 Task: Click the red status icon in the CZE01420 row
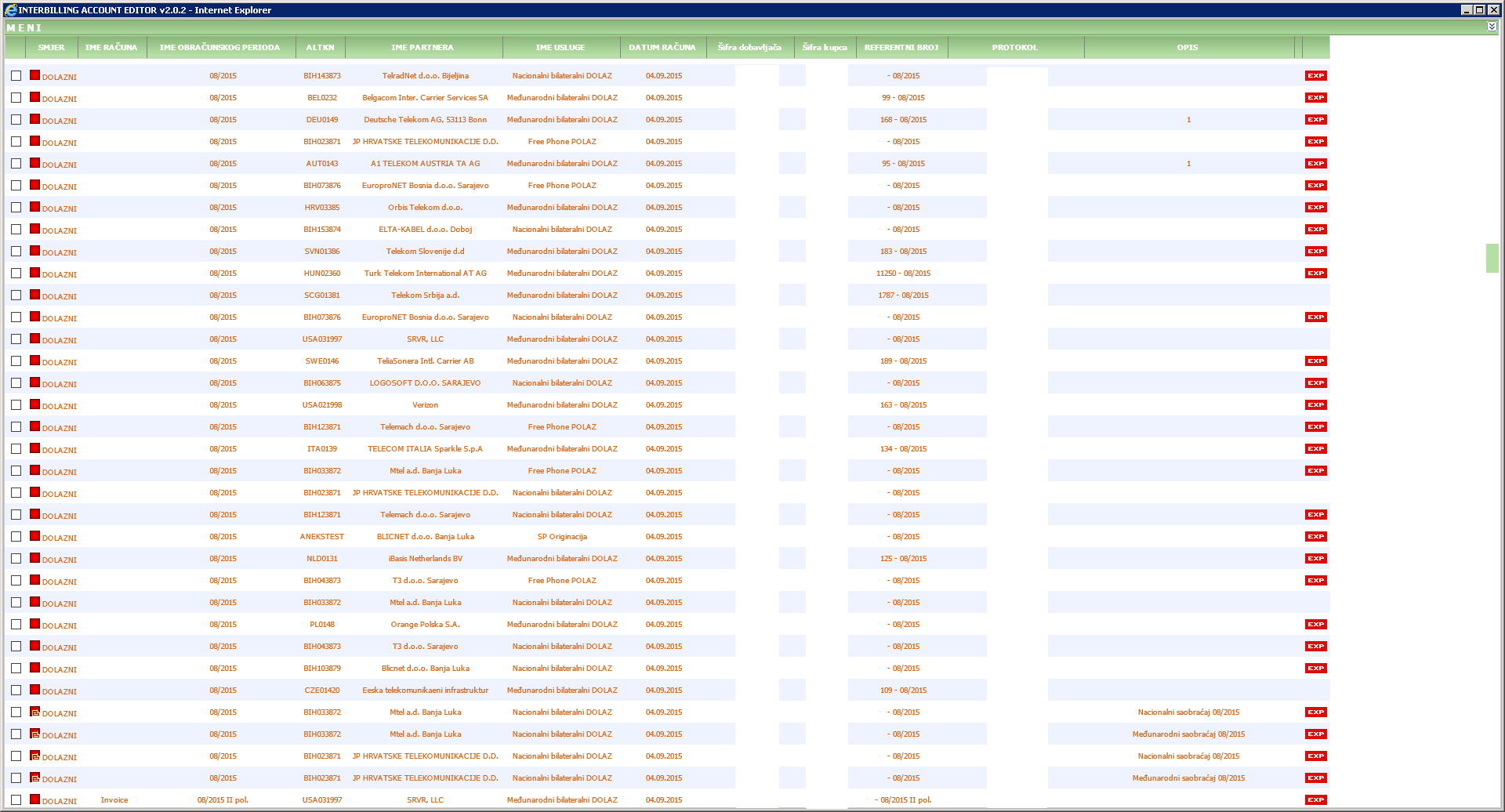34,690
